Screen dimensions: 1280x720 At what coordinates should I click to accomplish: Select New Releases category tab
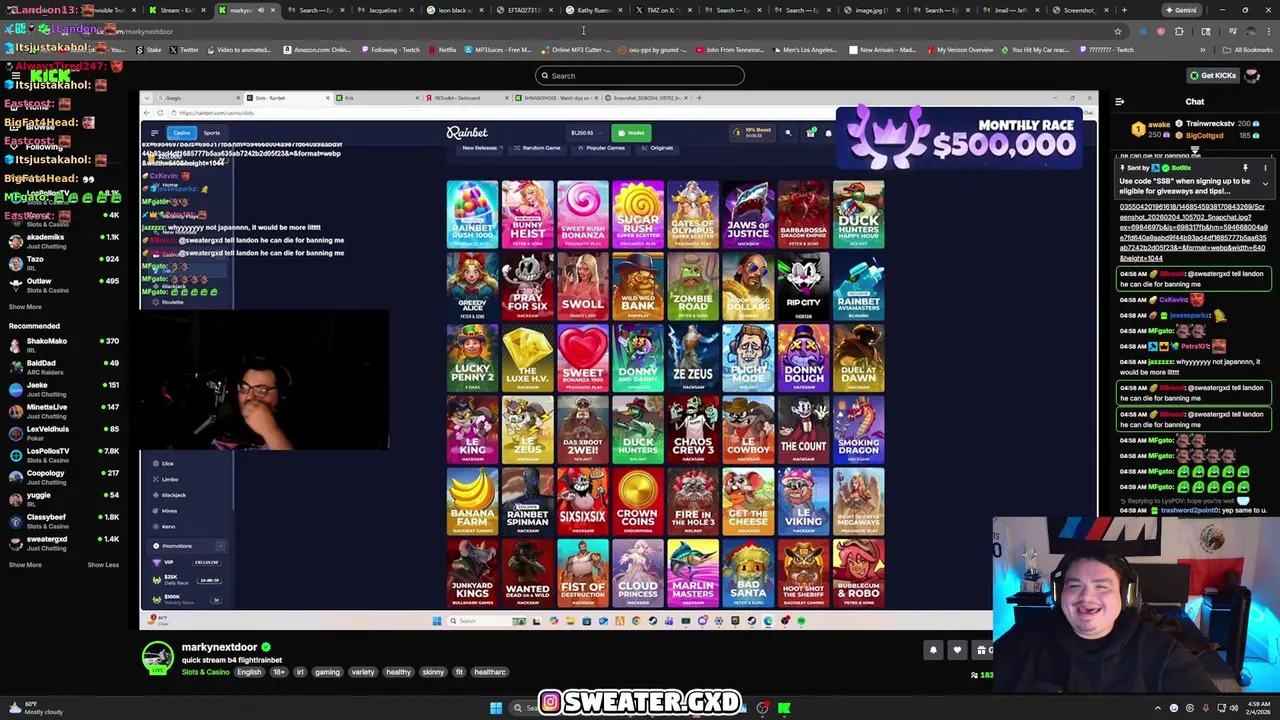point(479,148)
